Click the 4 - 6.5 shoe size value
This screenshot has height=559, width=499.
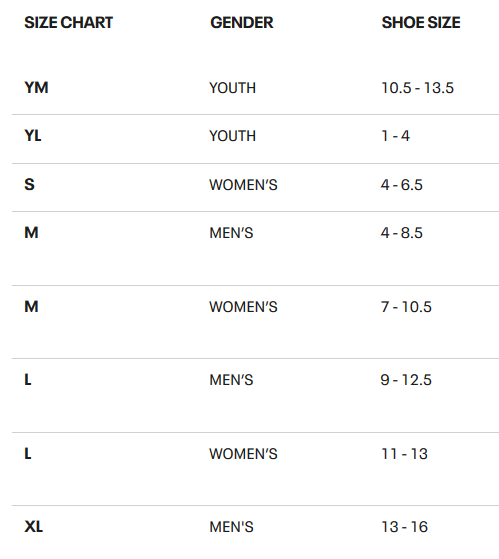click(402, 185)
